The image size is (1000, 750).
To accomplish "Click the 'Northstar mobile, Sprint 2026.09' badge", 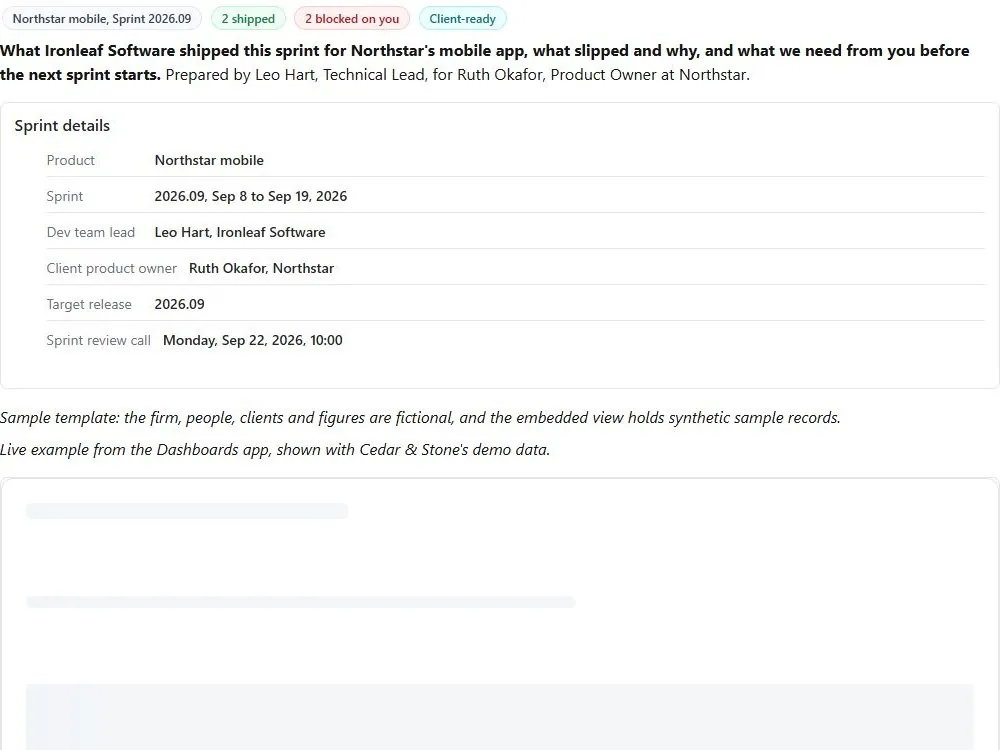I will click(102, 18).
